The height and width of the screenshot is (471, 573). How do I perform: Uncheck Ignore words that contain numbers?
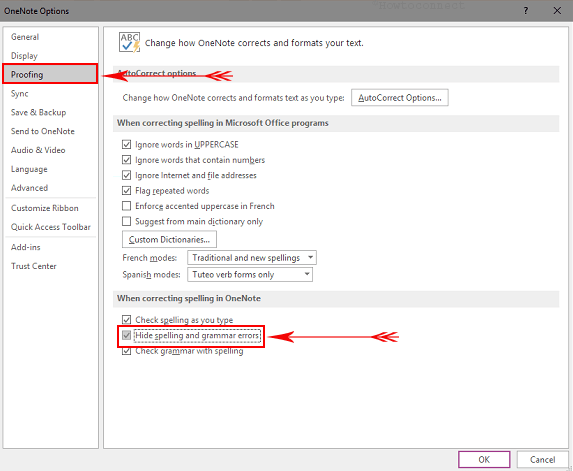coord(126,160)
